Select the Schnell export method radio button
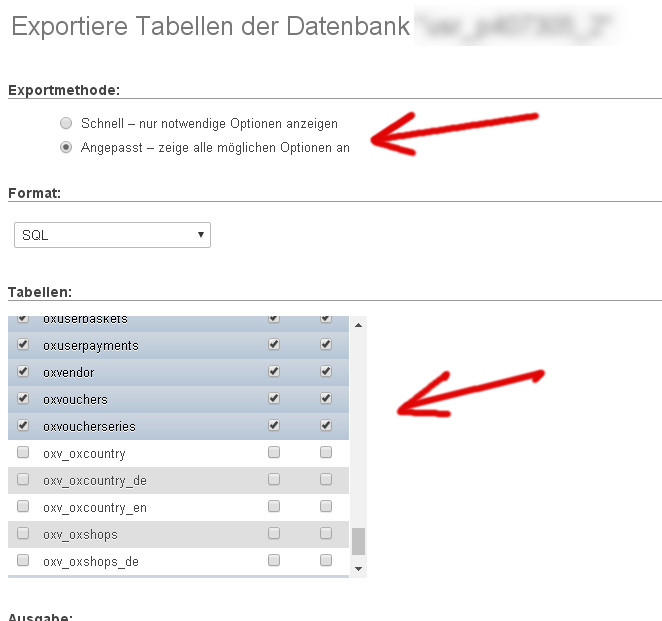The height and width of the screenshot is (621, 662). (x=66, y=124)
